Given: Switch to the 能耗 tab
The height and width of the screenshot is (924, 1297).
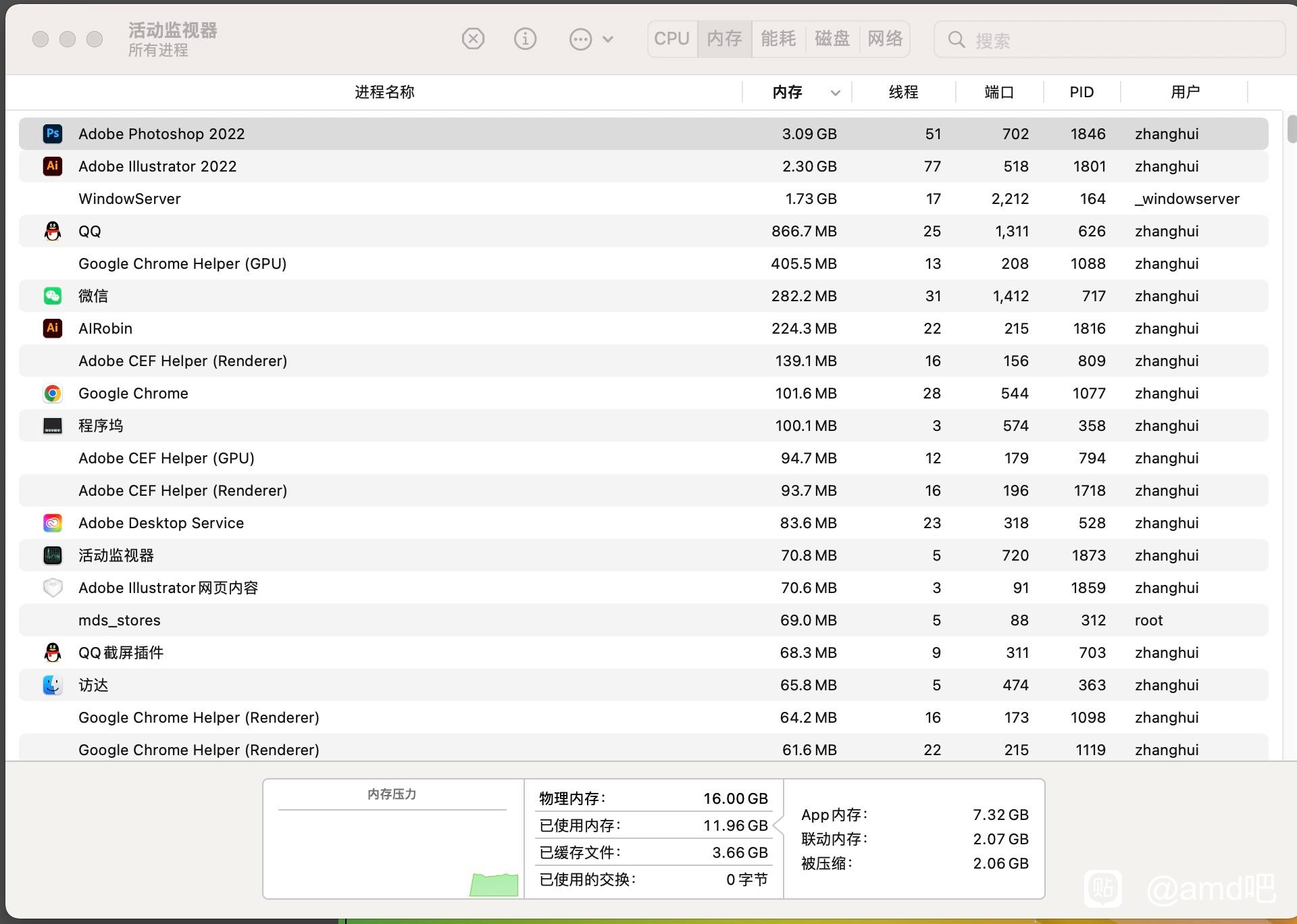Looking at the screenshot, I should tap(778, 39).
